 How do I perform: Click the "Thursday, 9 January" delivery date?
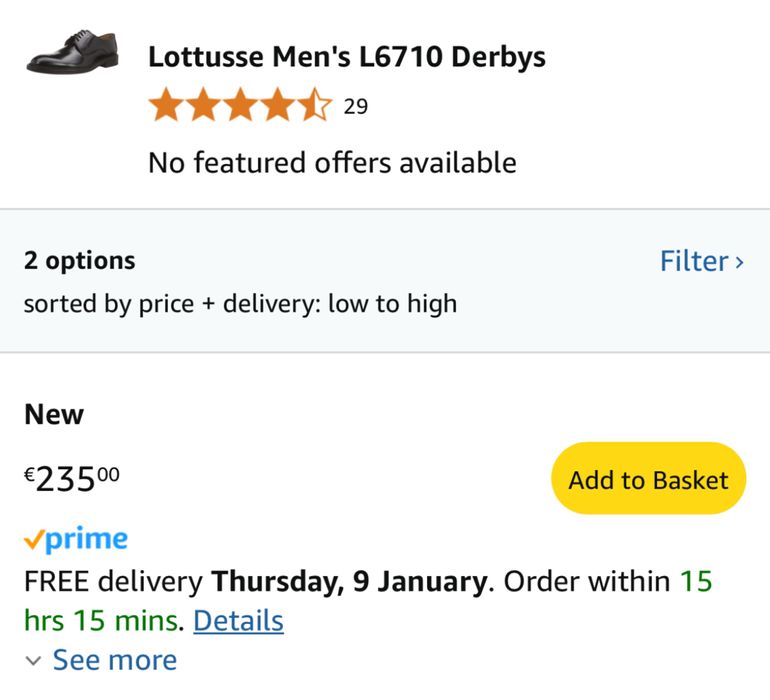350,581
